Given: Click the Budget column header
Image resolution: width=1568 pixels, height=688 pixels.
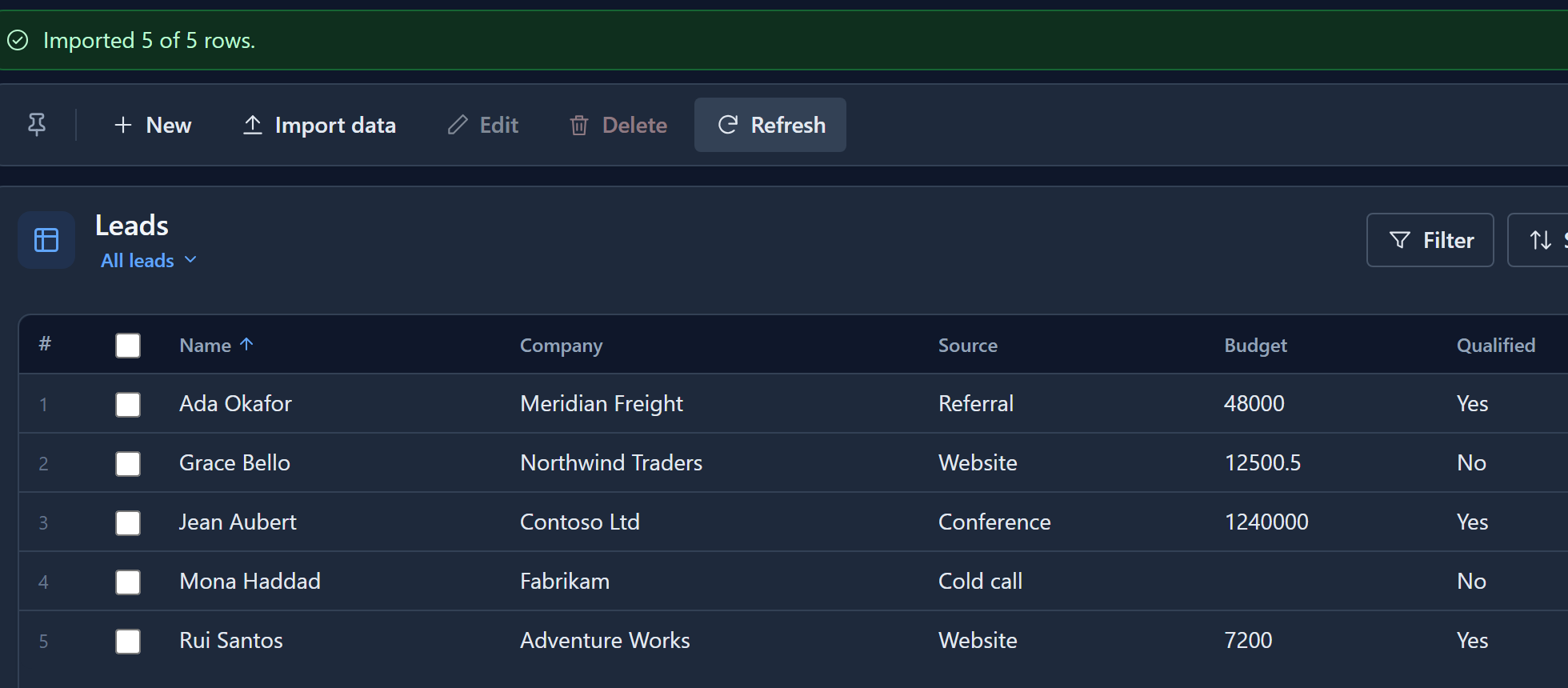Looking at the screenshot, I should pyautogui.click(x=1256, y=346).
